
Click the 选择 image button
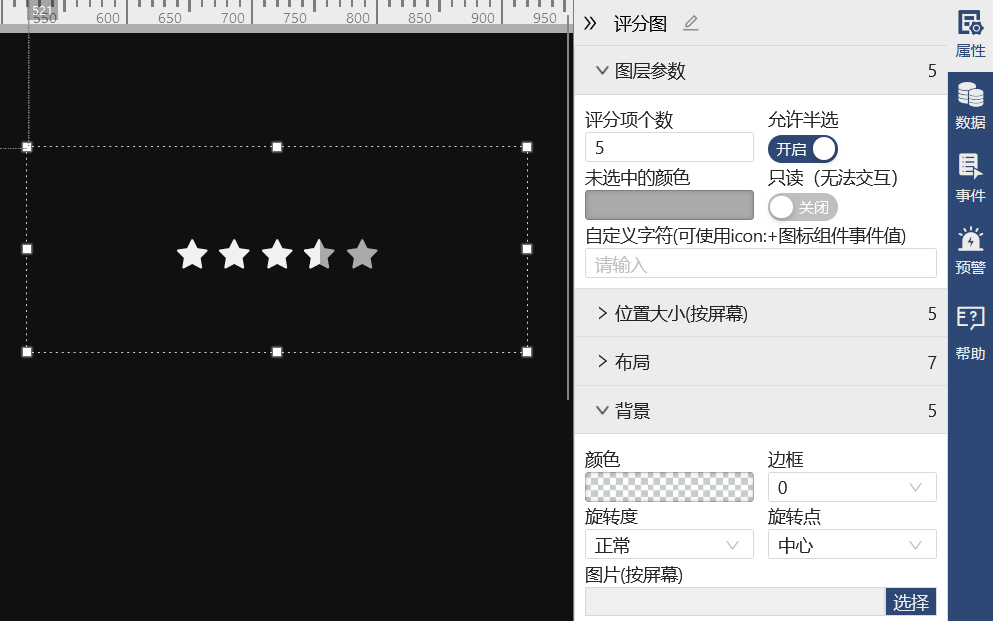[911, 602]
